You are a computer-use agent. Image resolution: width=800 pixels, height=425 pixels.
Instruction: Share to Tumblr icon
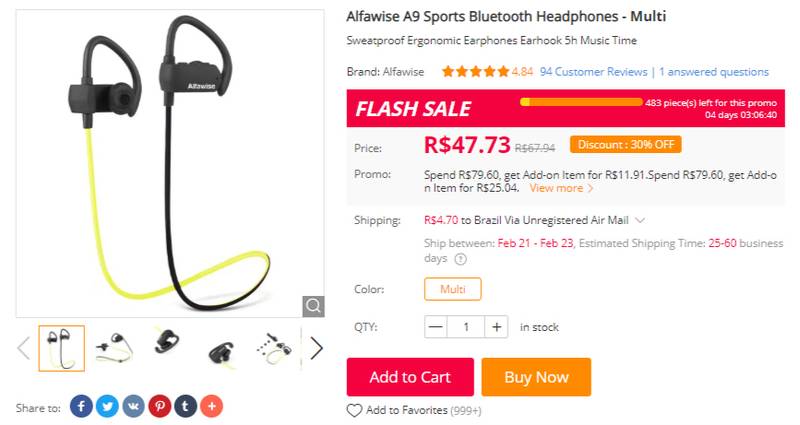tap(186, 406)
